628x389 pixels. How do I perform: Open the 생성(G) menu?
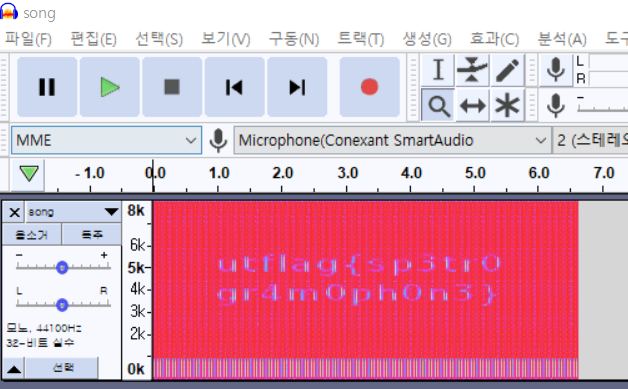click(427, 39)
